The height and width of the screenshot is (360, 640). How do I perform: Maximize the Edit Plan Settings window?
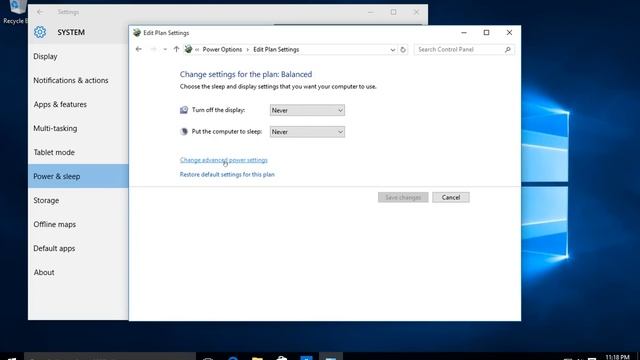pyautogui.click(x=486, y=33)
